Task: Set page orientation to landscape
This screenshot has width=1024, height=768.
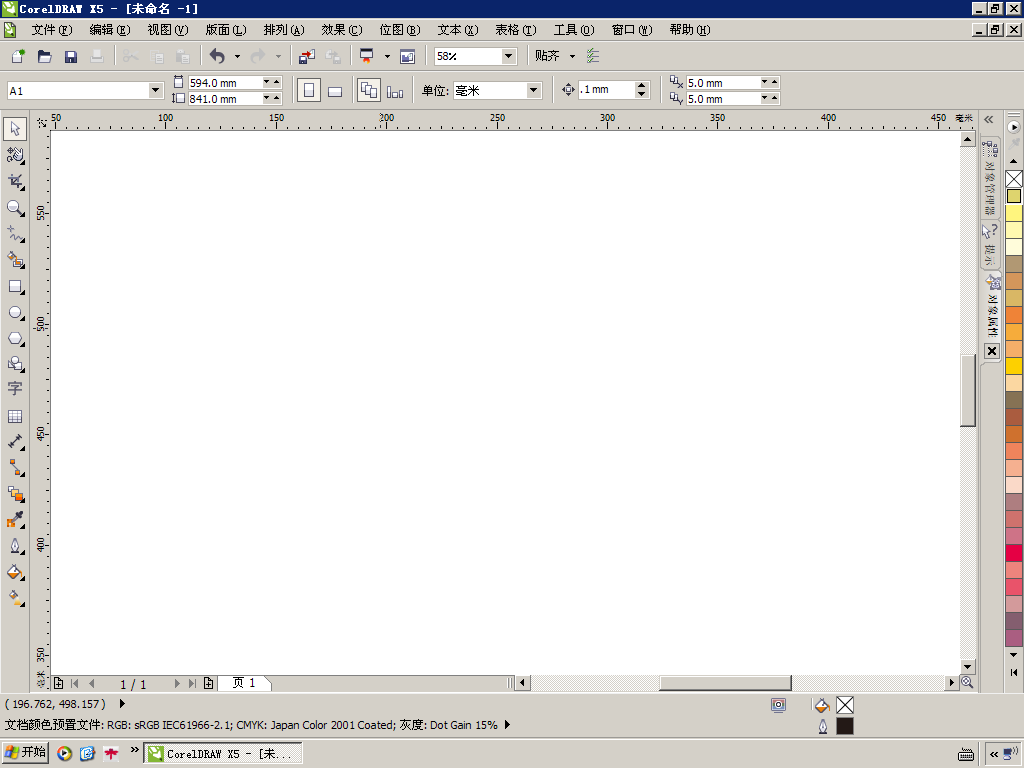Action: [x=335, y=91]
